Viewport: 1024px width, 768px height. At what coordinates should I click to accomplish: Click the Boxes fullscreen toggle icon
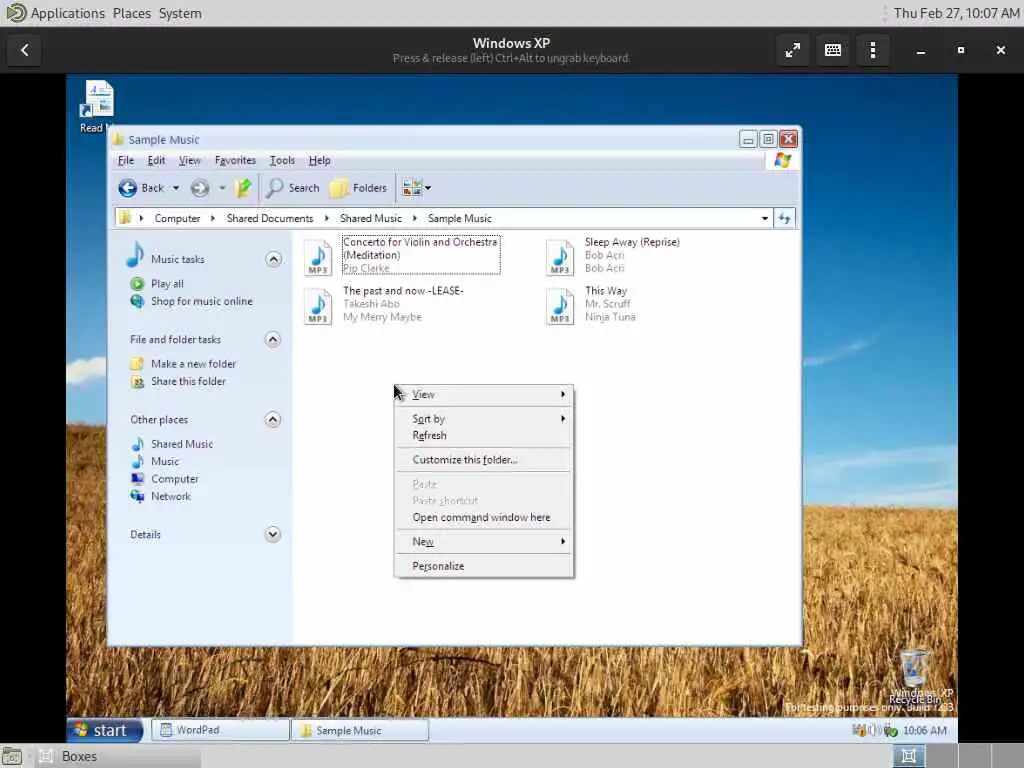[793, 50]
